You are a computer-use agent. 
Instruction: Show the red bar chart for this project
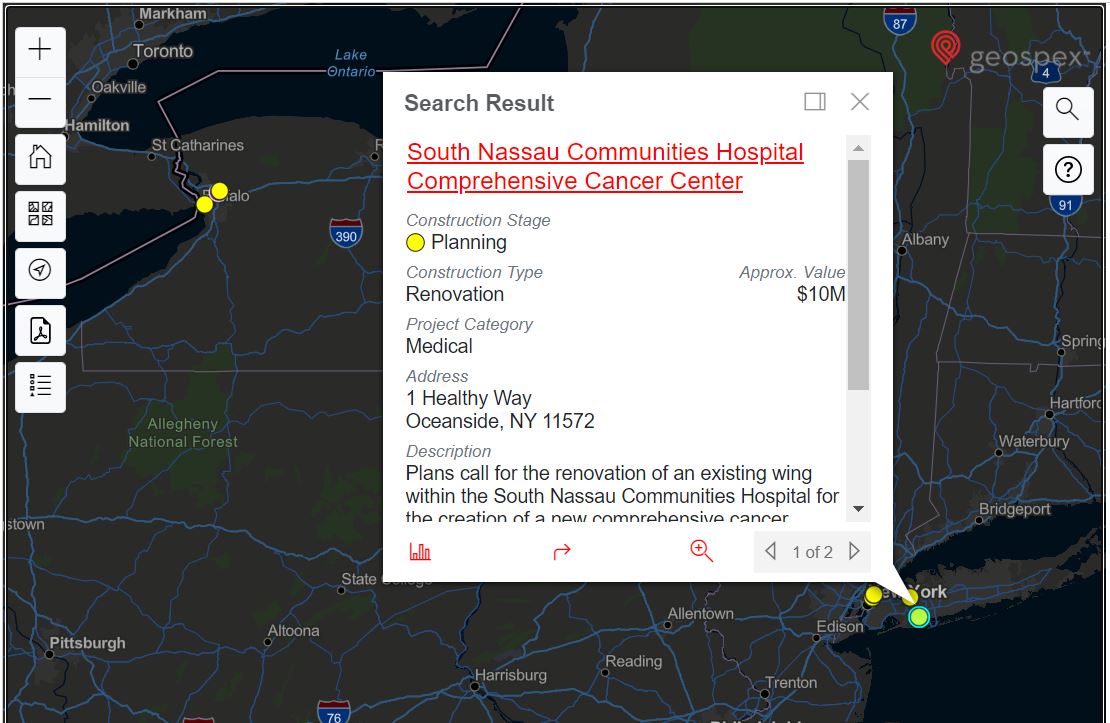[420, 552]
